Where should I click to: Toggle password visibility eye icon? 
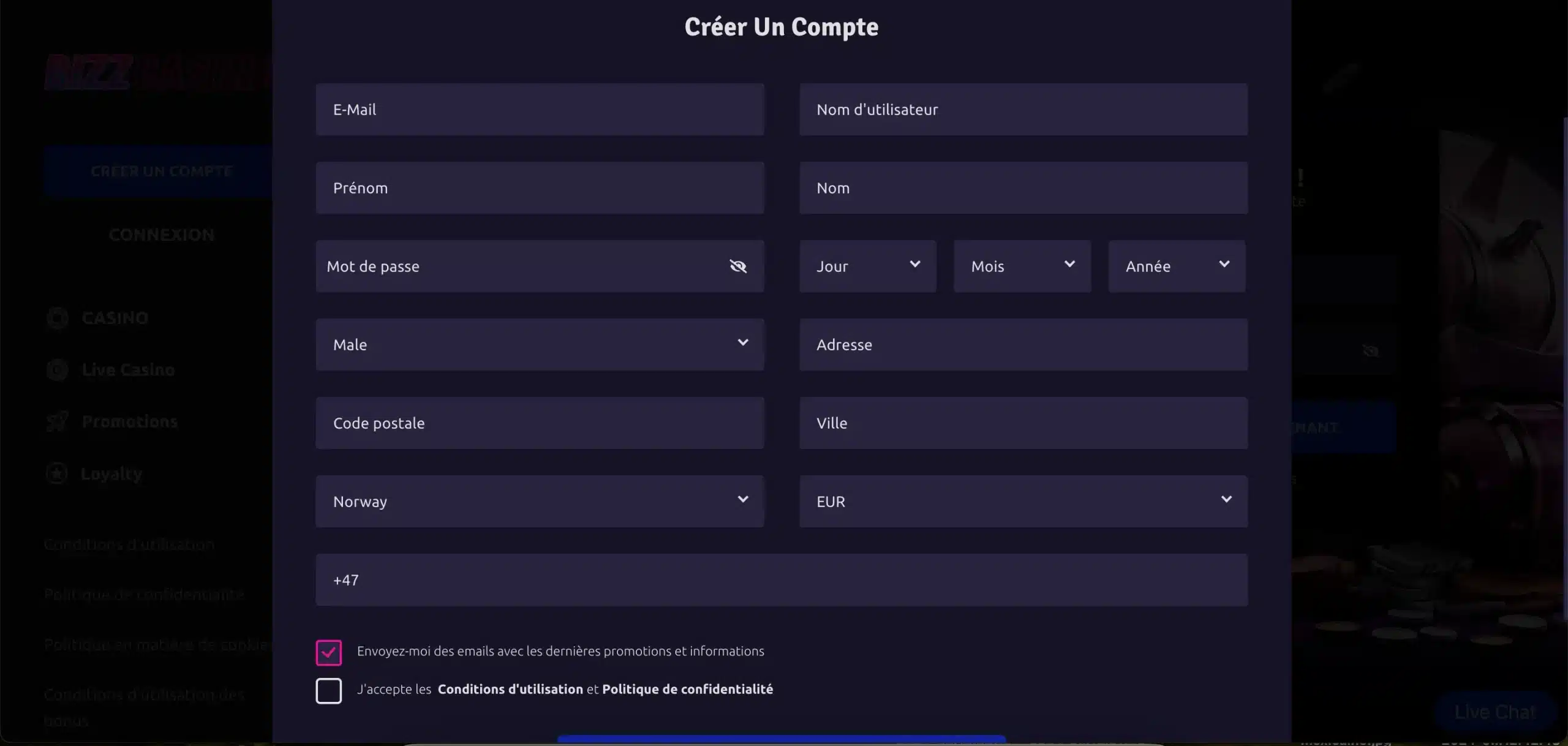point(738,266)
